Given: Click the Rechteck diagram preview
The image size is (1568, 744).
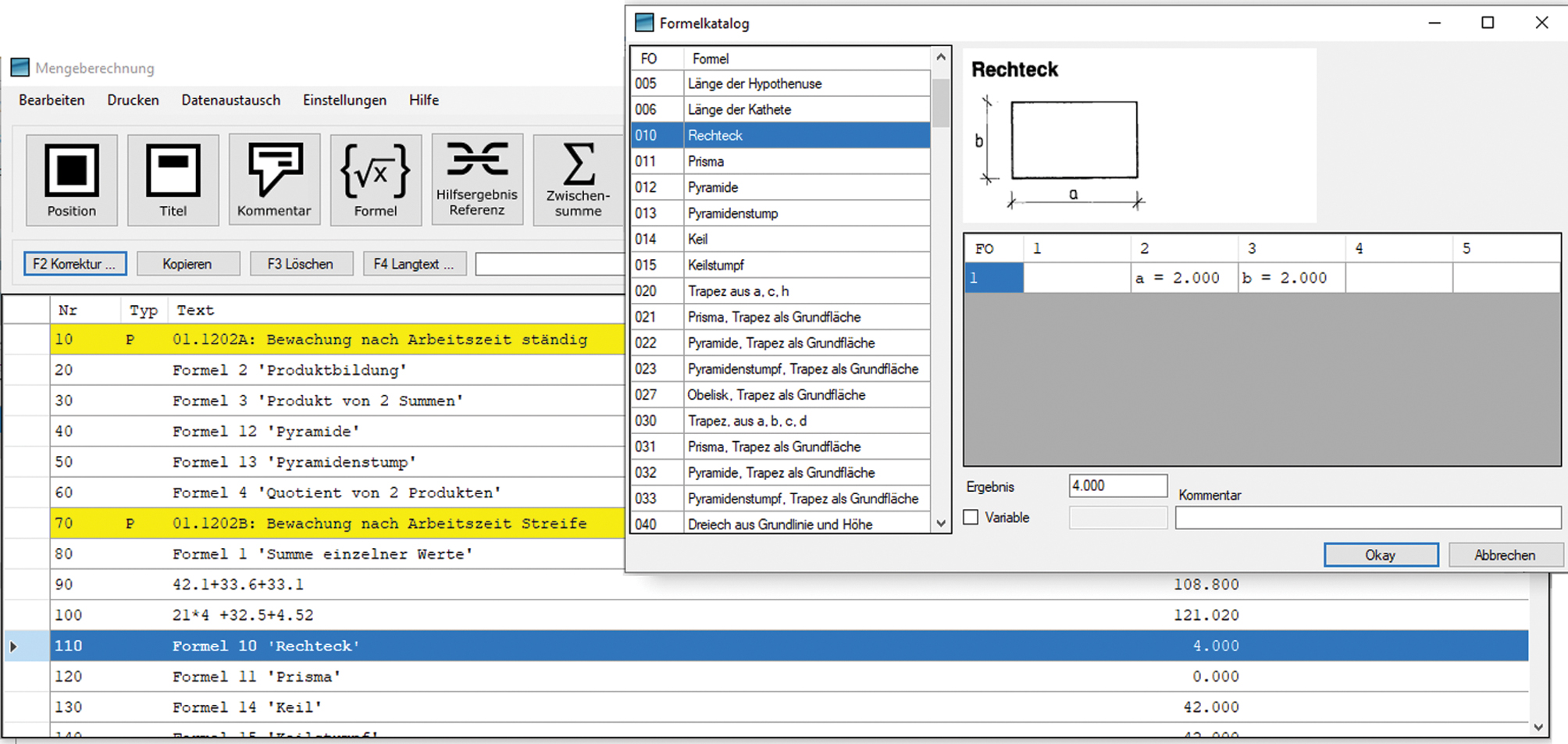Looking at the screenshot, I should point(1140,136).
